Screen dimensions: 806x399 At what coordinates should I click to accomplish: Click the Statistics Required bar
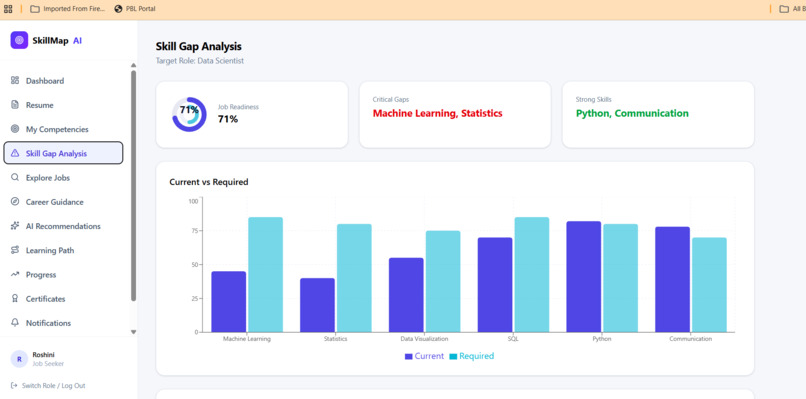point(354,278)
